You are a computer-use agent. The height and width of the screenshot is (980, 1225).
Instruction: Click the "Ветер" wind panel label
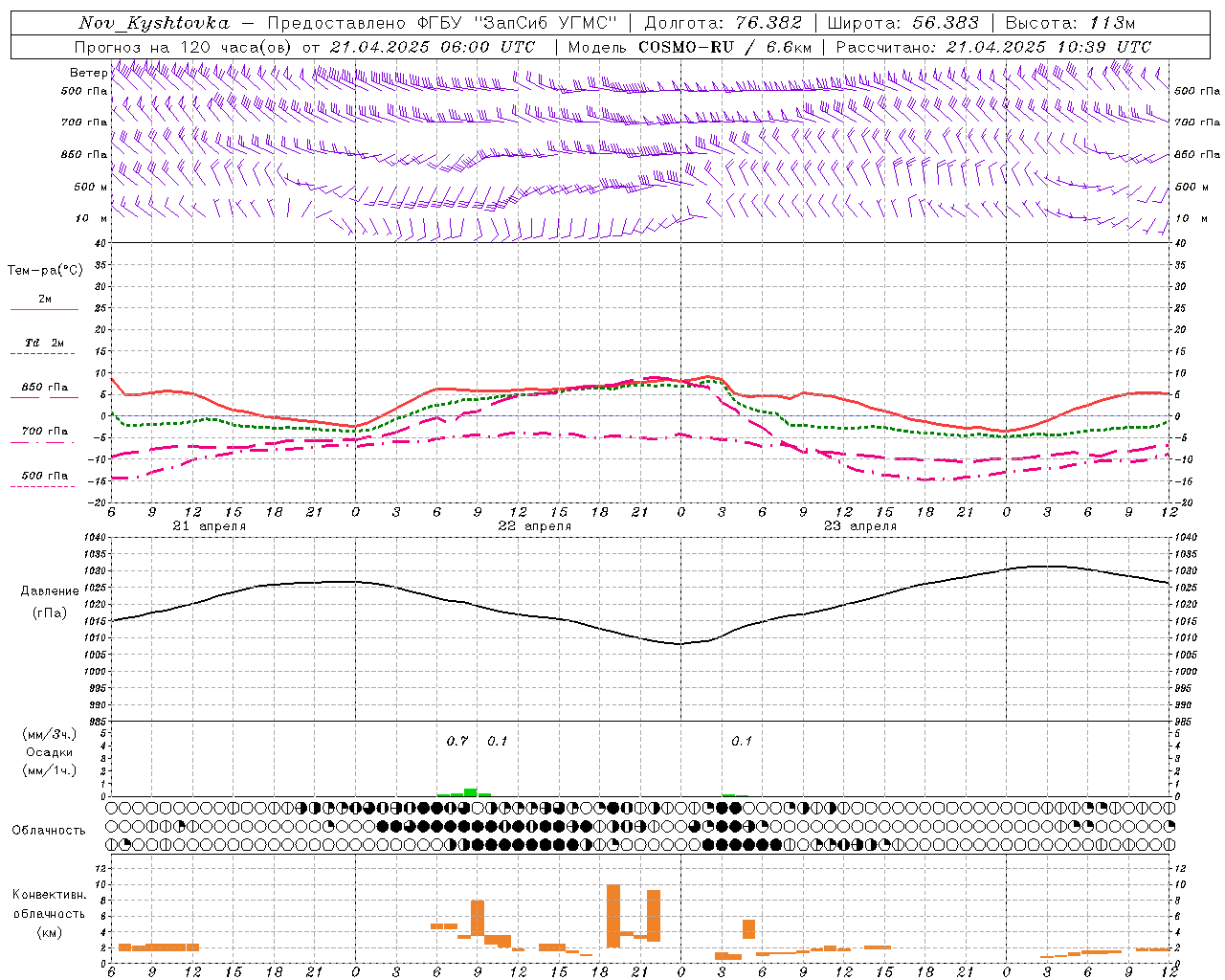tap(88, 73)
